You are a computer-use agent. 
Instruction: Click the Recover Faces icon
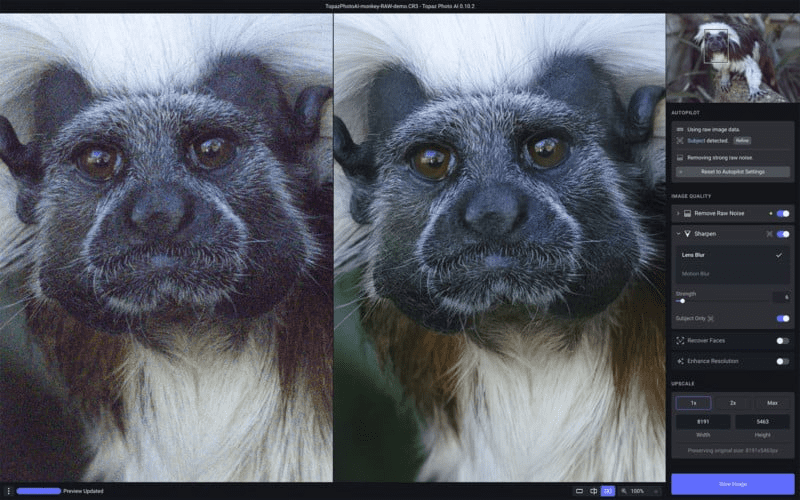[680, 341]
